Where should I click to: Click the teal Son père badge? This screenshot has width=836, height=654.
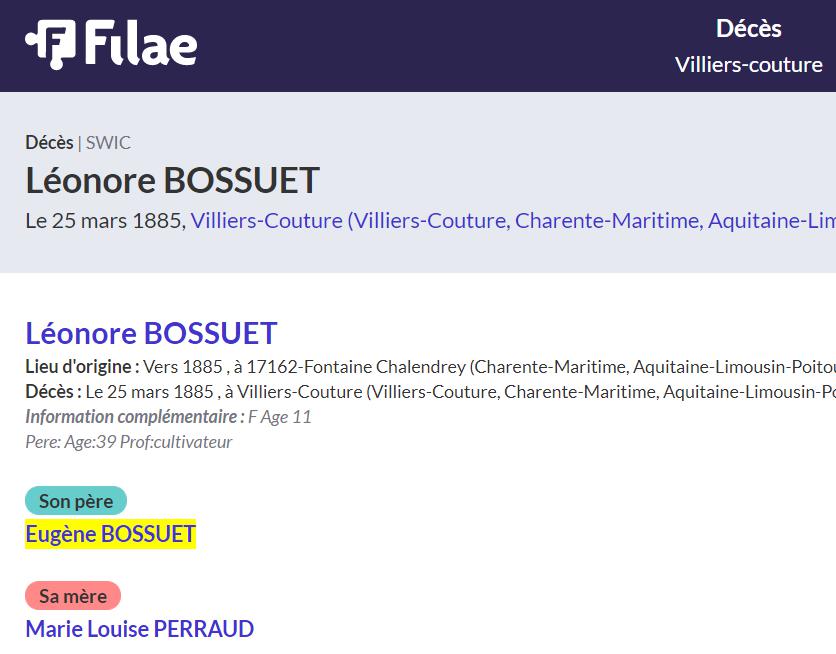pos(76,501)
